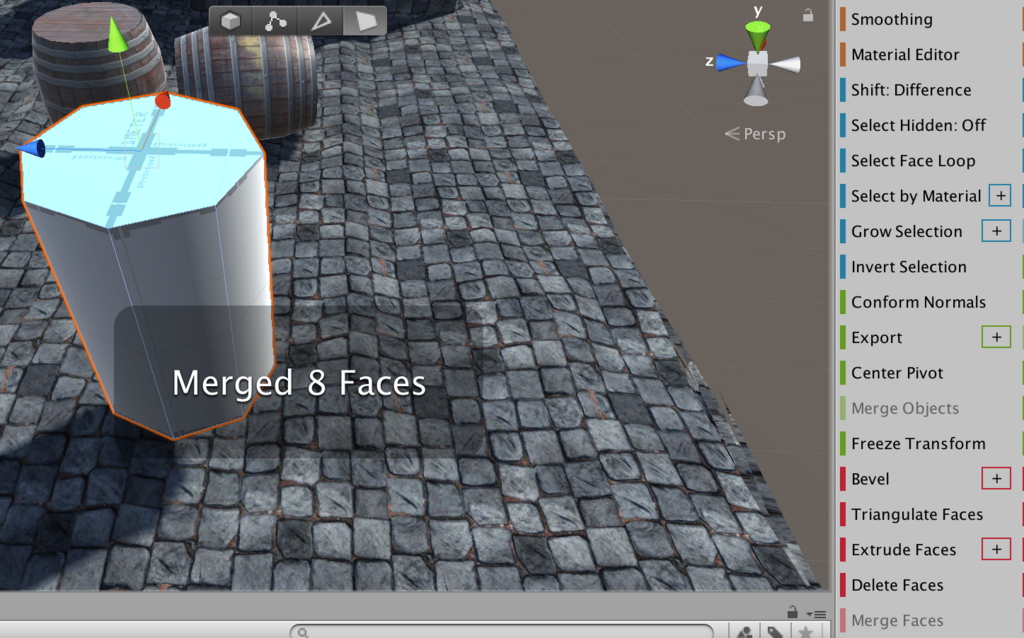The height and width of the screenshot is (638, 1024).
Task: Switch to Edge selection mode icon
Action: tap(320, 21)
